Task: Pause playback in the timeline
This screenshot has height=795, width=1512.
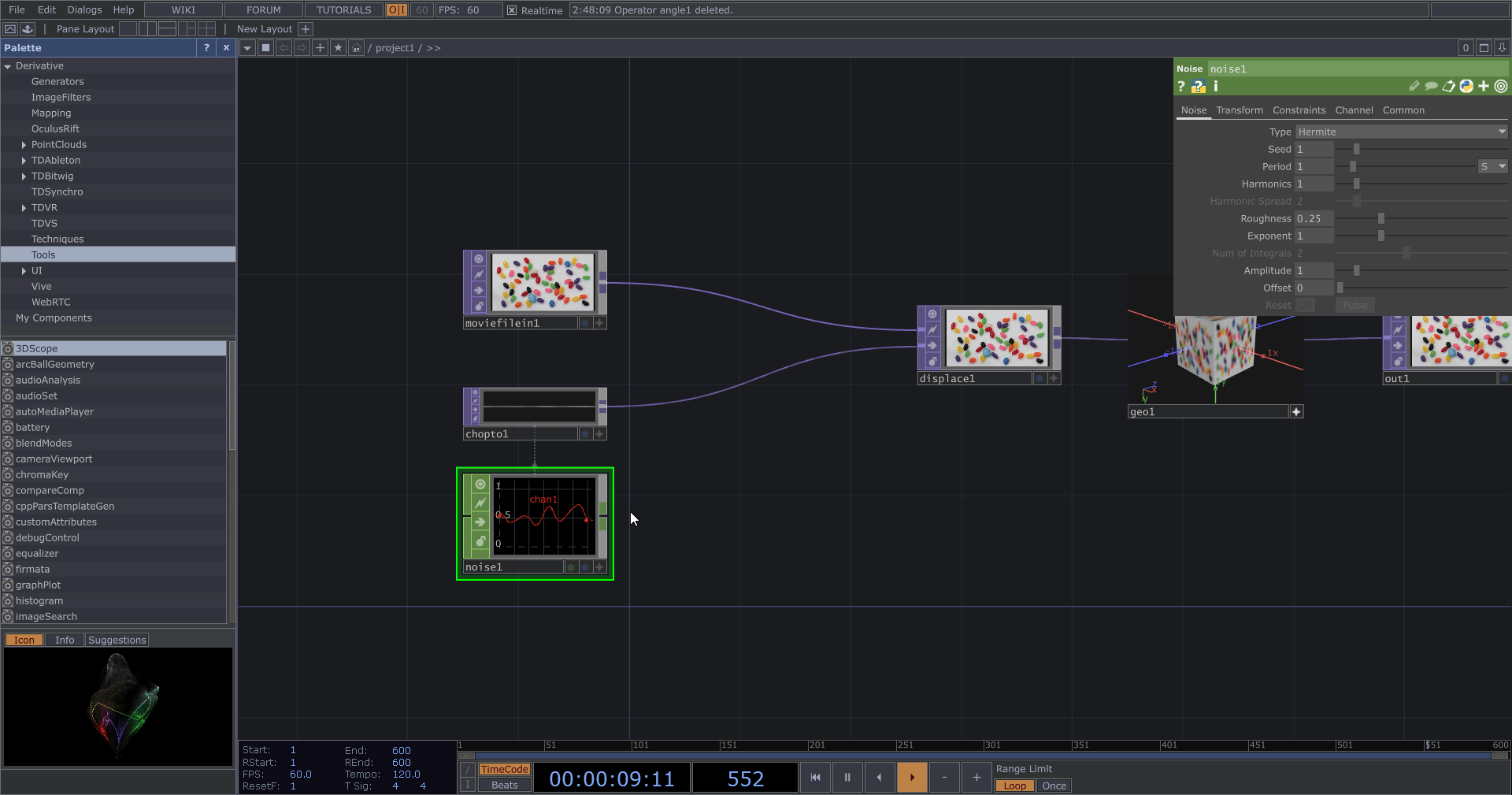Action: coord(847,777)
